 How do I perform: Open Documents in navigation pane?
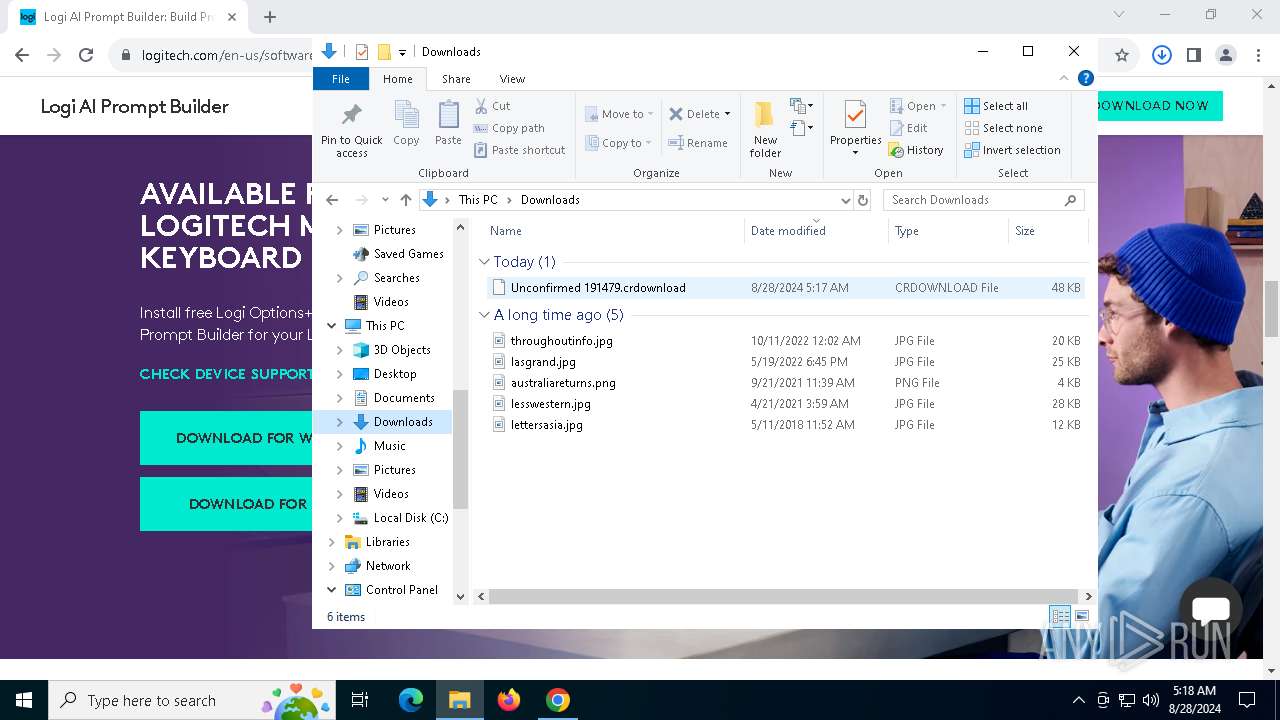[x=404, y=398]
